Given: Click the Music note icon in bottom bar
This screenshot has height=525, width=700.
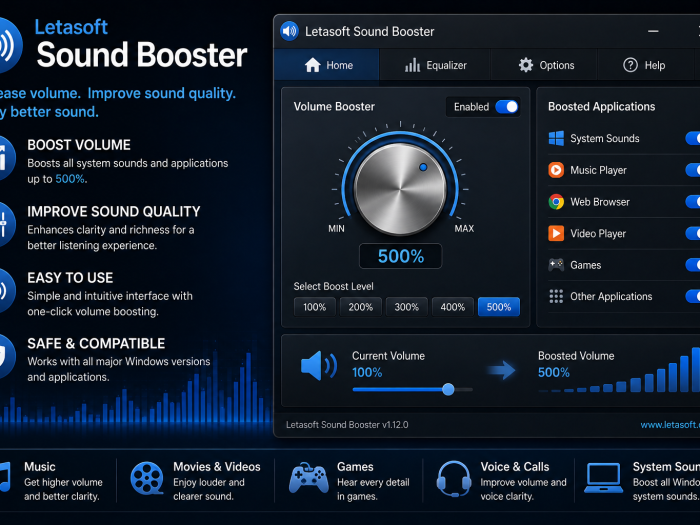Looking at the screenshot, I should click(4, 477).
